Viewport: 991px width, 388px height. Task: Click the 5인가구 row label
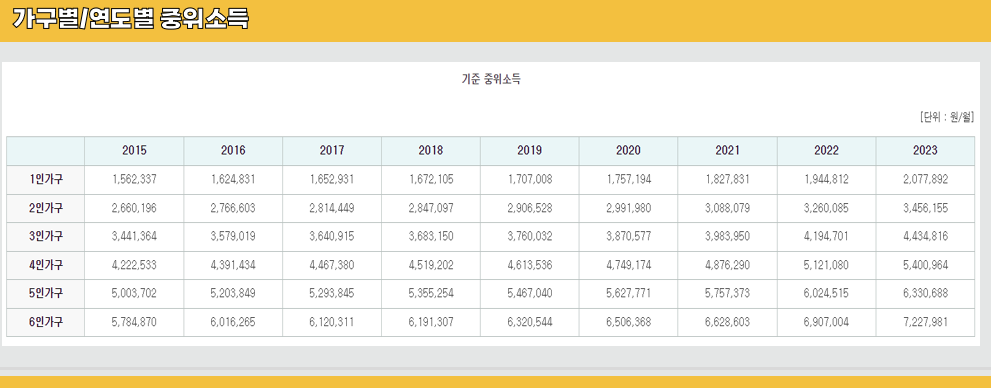click(x=46, y=293)
